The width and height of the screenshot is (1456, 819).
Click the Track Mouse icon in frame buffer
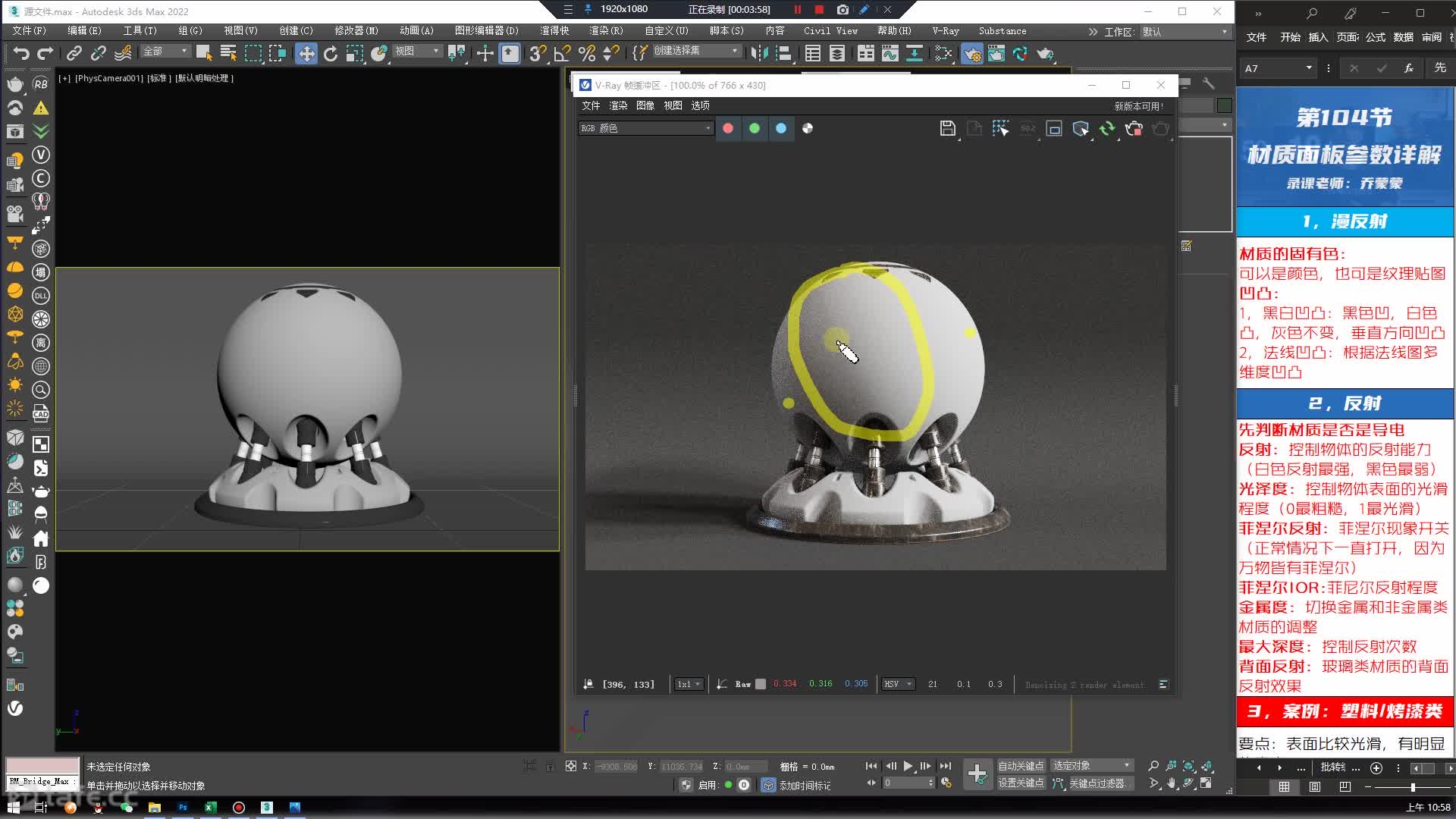coord(1000,128)
